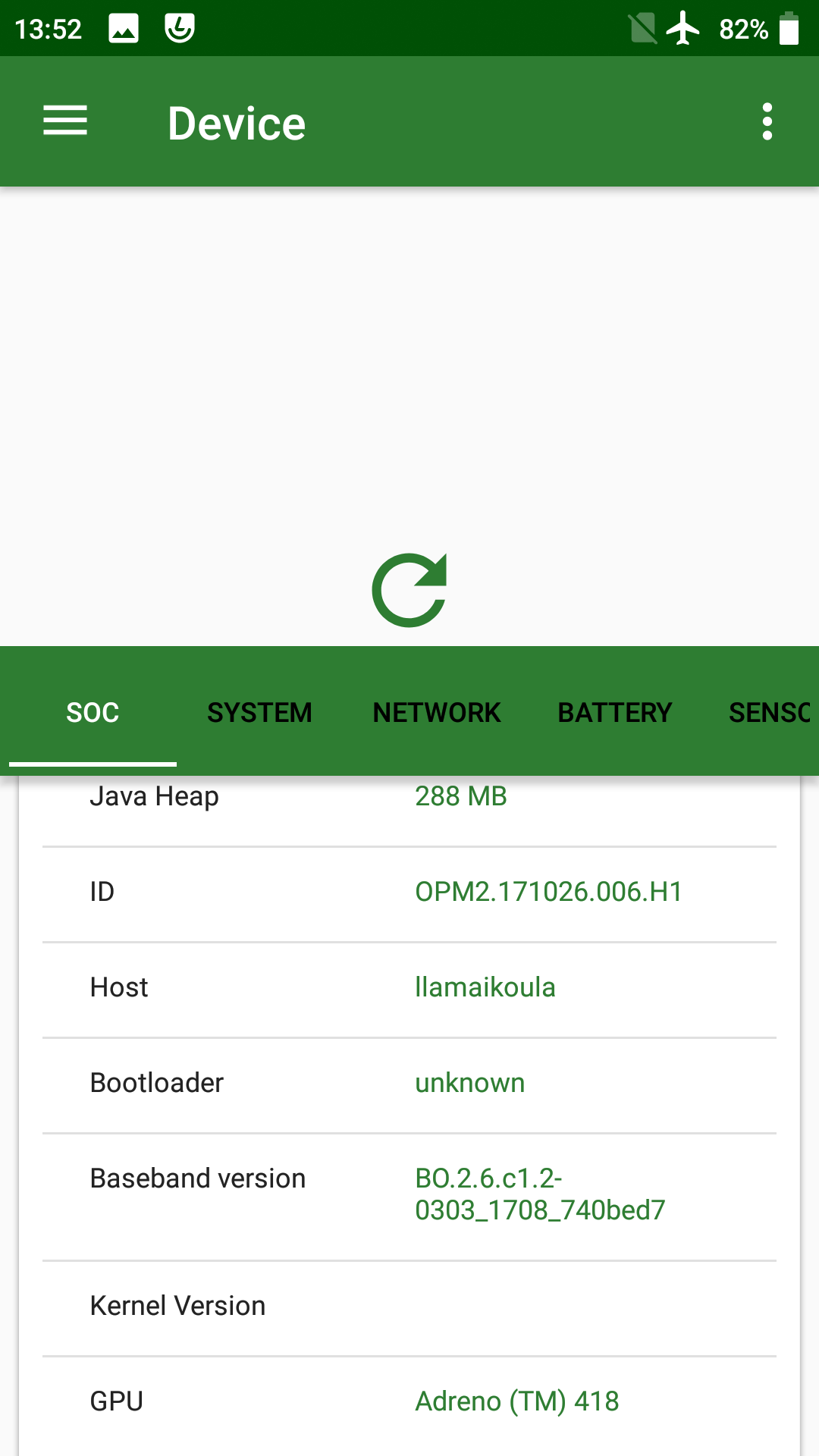The height and width of the screenshot is (1456, 819).
Task: Select the Bootloader unknown row
Action: (409, 1083)
